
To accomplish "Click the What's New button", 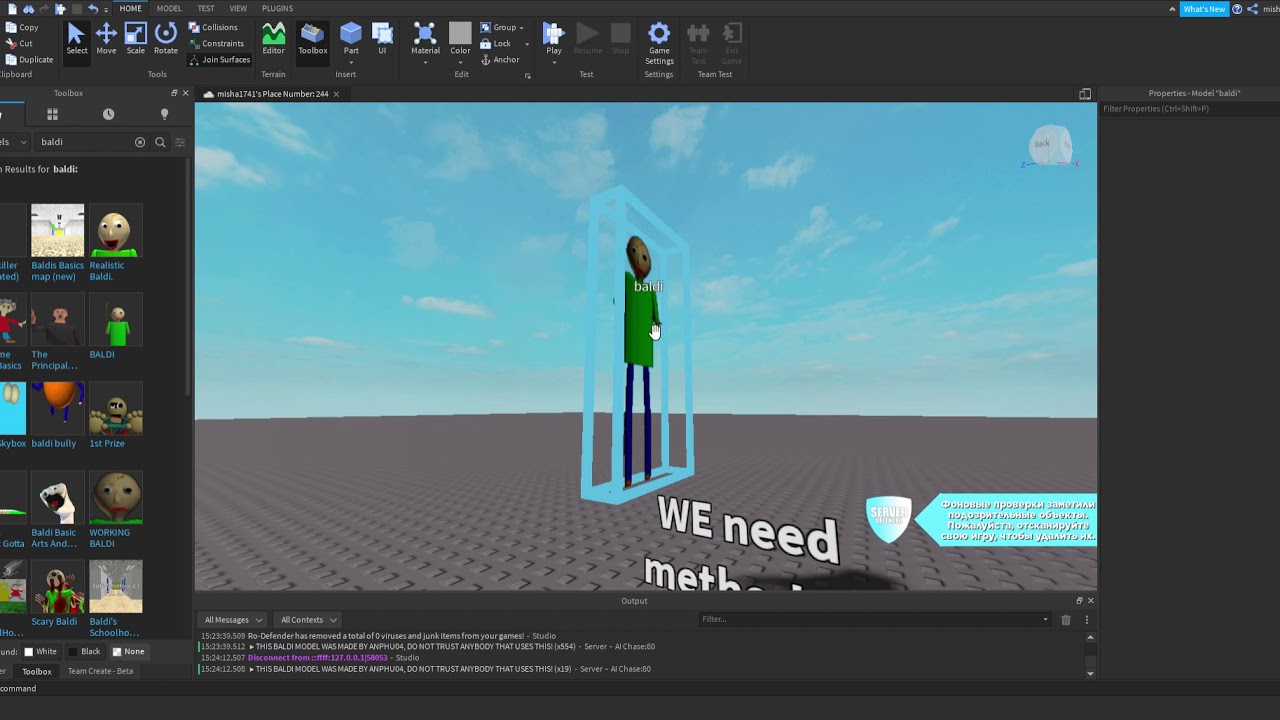I will point(1203,9).
